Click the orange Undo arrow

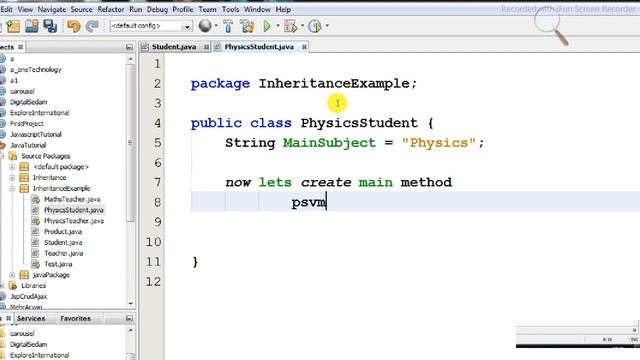coord(73,26)
